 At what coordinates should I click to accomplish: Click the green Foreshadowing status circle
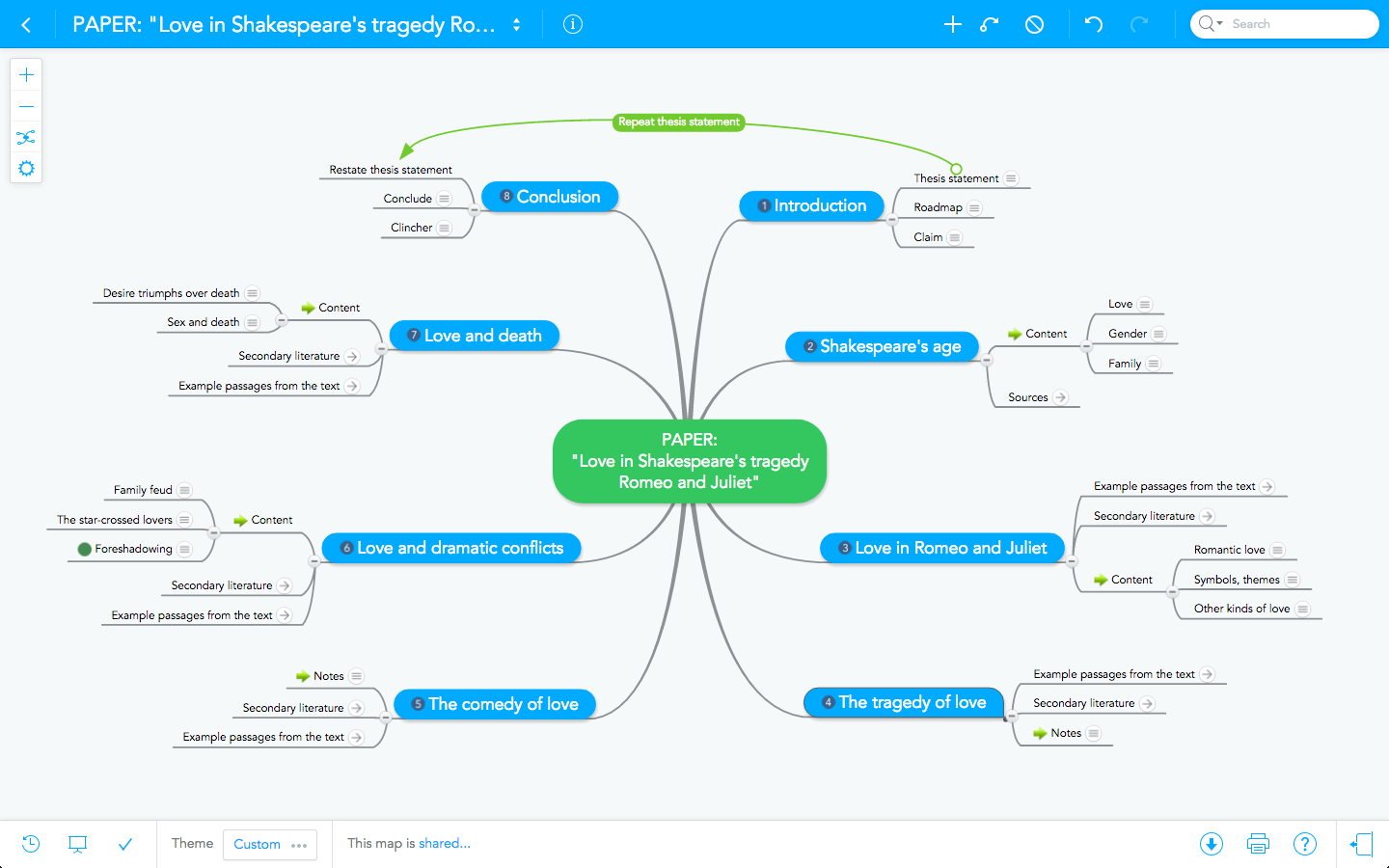pos(85,550)
